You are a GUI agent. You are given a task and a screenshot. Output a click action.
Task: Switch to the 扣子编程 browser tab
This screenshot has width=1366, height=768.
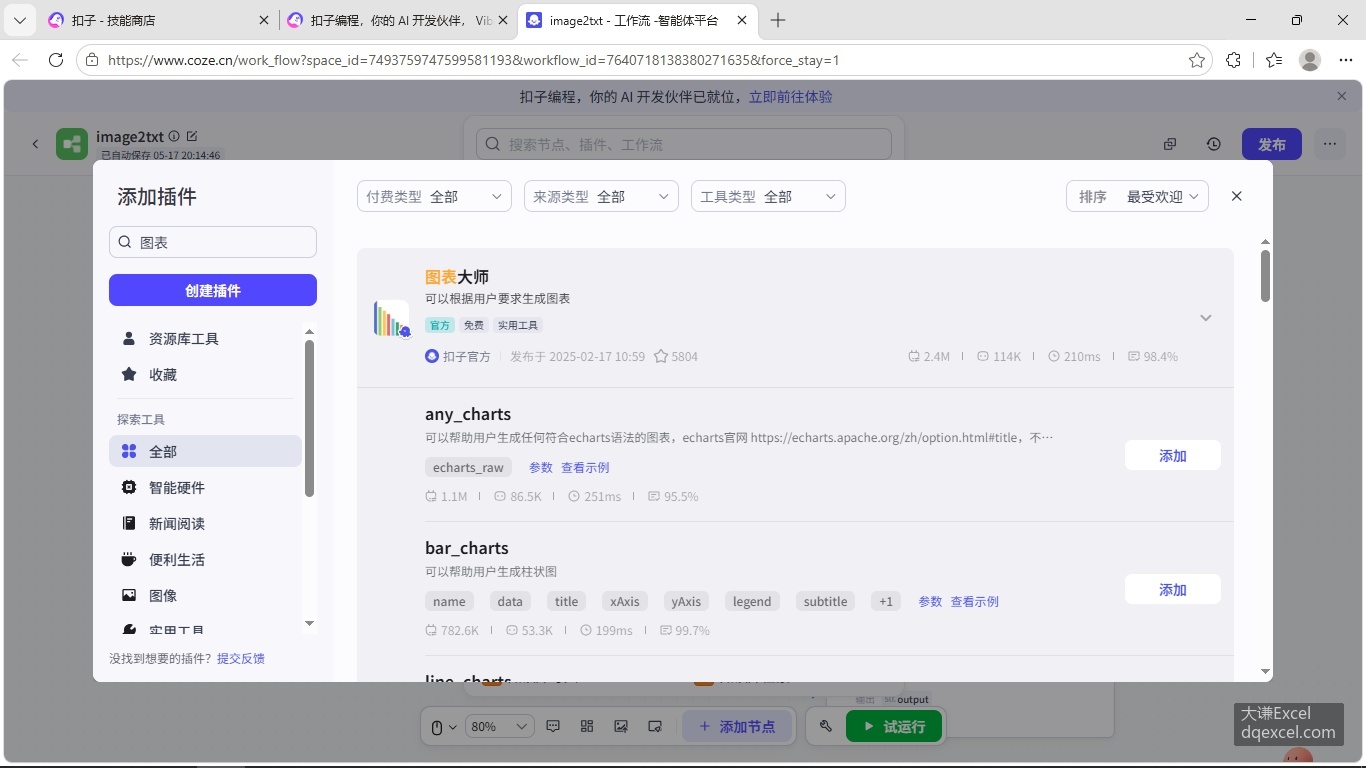tap(398, 20)
